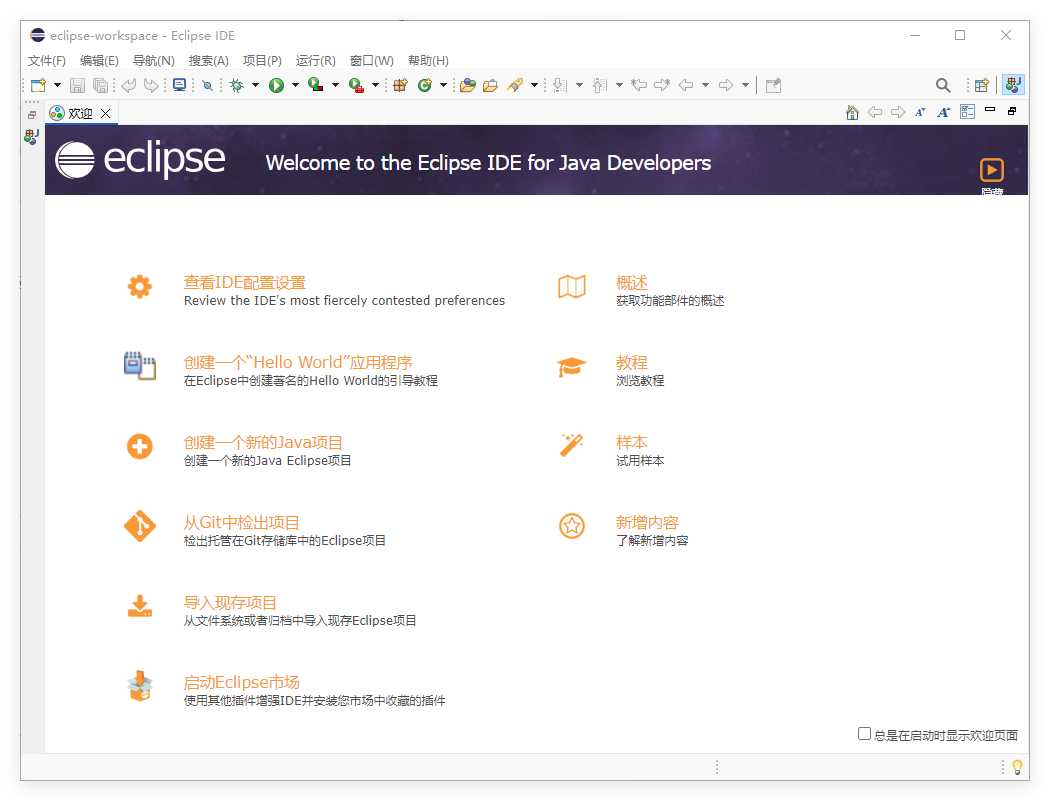Click the Home icon on the welcome toolbar

pyautogui.click(x=852, y=112)
